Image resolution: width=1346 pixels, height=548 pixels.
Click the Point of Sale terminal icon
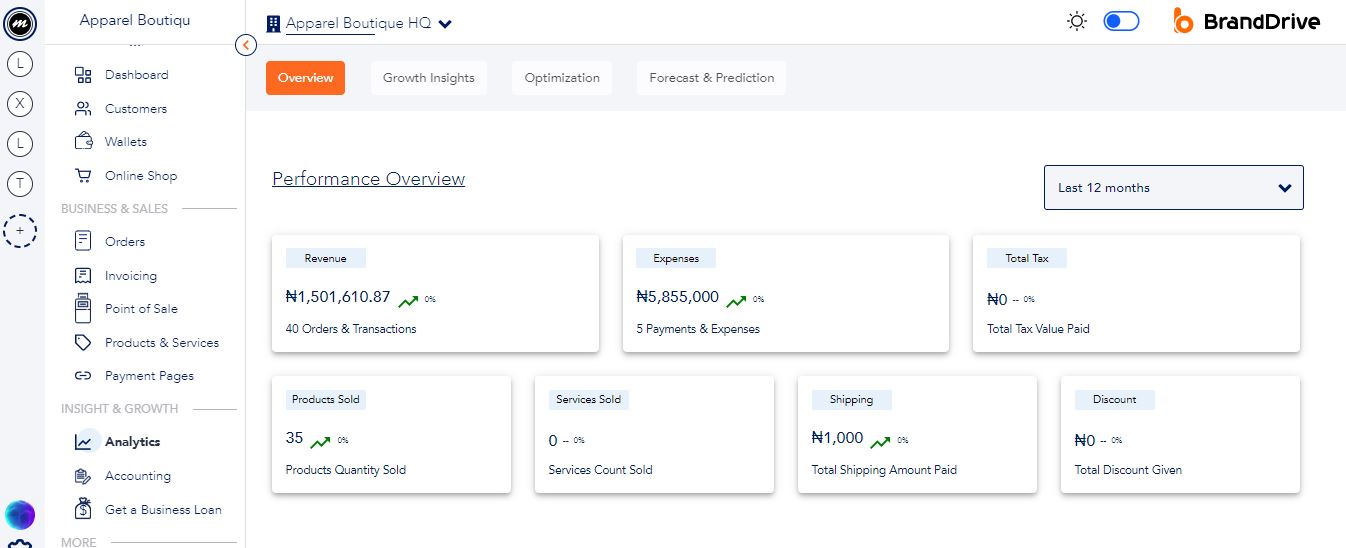[x=84, y=309]
